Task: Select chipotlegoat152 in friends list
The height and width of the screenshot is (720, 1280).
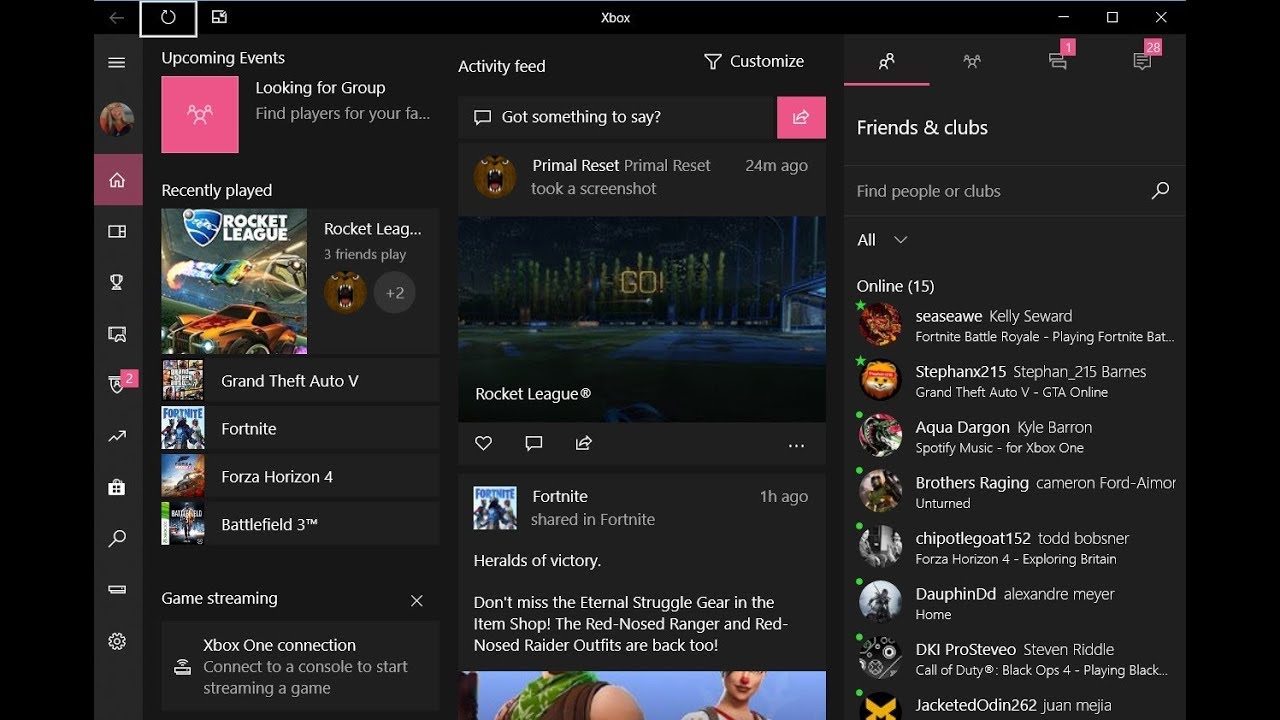Action: click(1015, 548)
